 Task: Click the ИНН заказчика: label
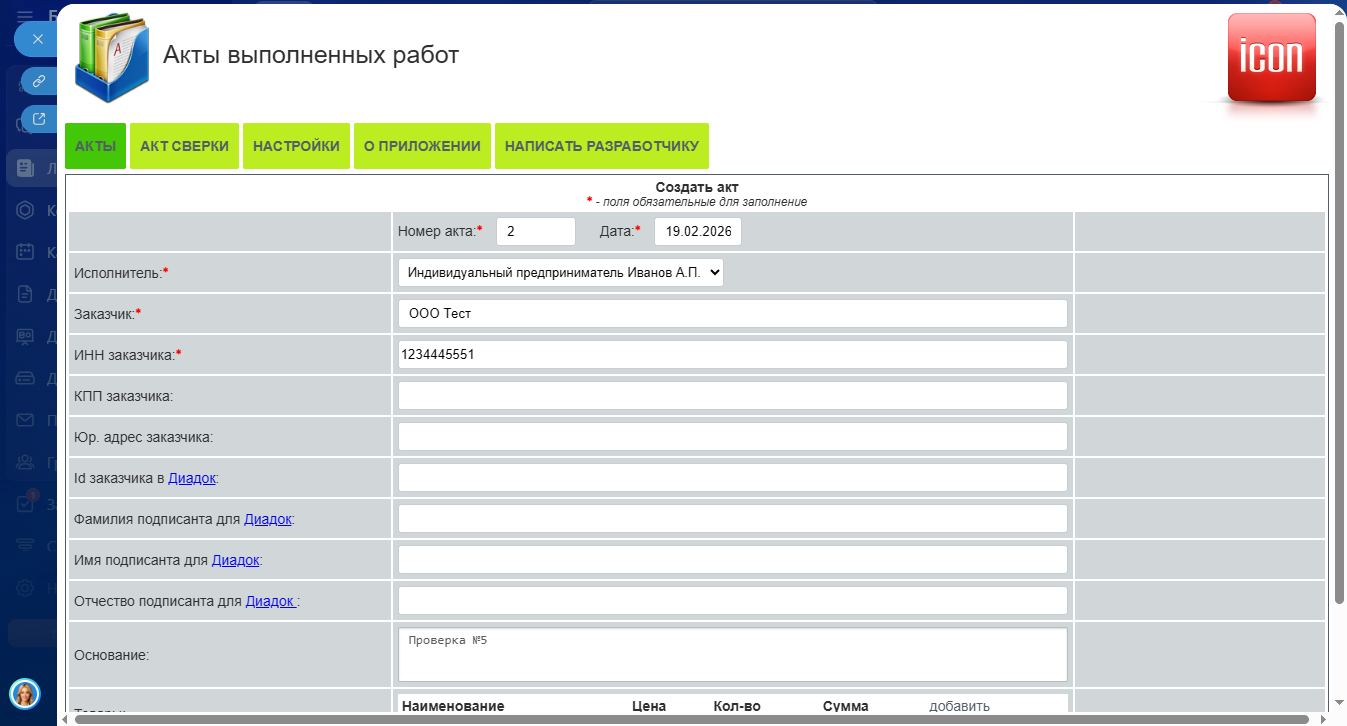(128, 354)
